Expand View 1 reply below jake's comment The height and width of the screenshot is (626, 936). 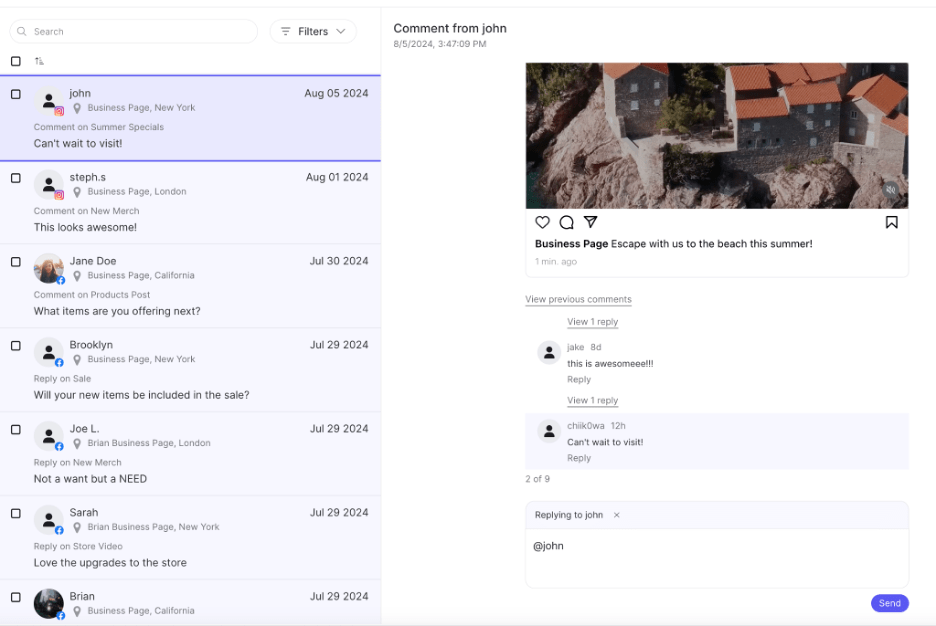592,400
